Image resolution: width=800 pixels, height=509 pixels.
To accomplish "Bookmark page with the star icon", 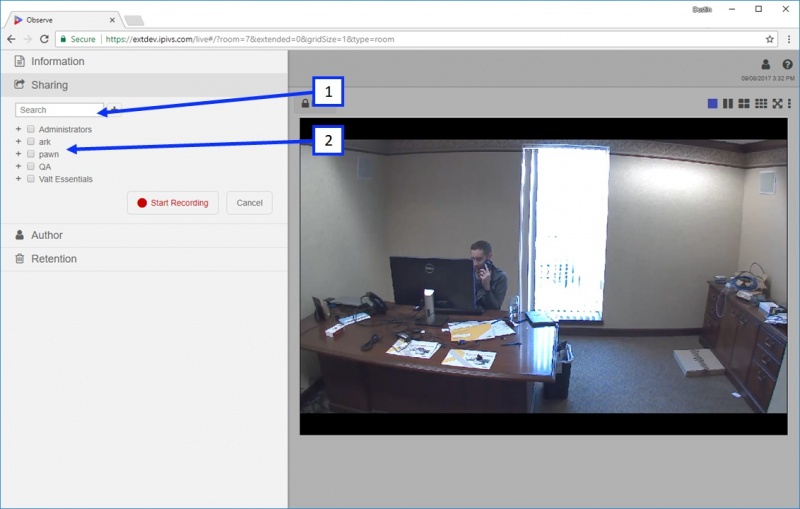I will click(769, 39).
